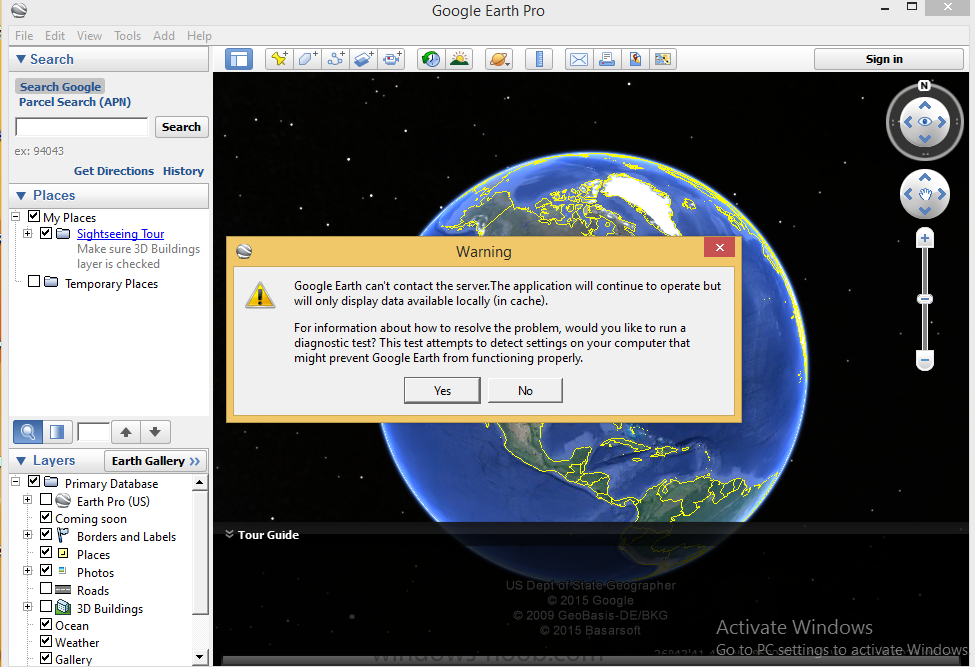
Task: Click the eye icon in the look joystick
Action: (925, 122)
